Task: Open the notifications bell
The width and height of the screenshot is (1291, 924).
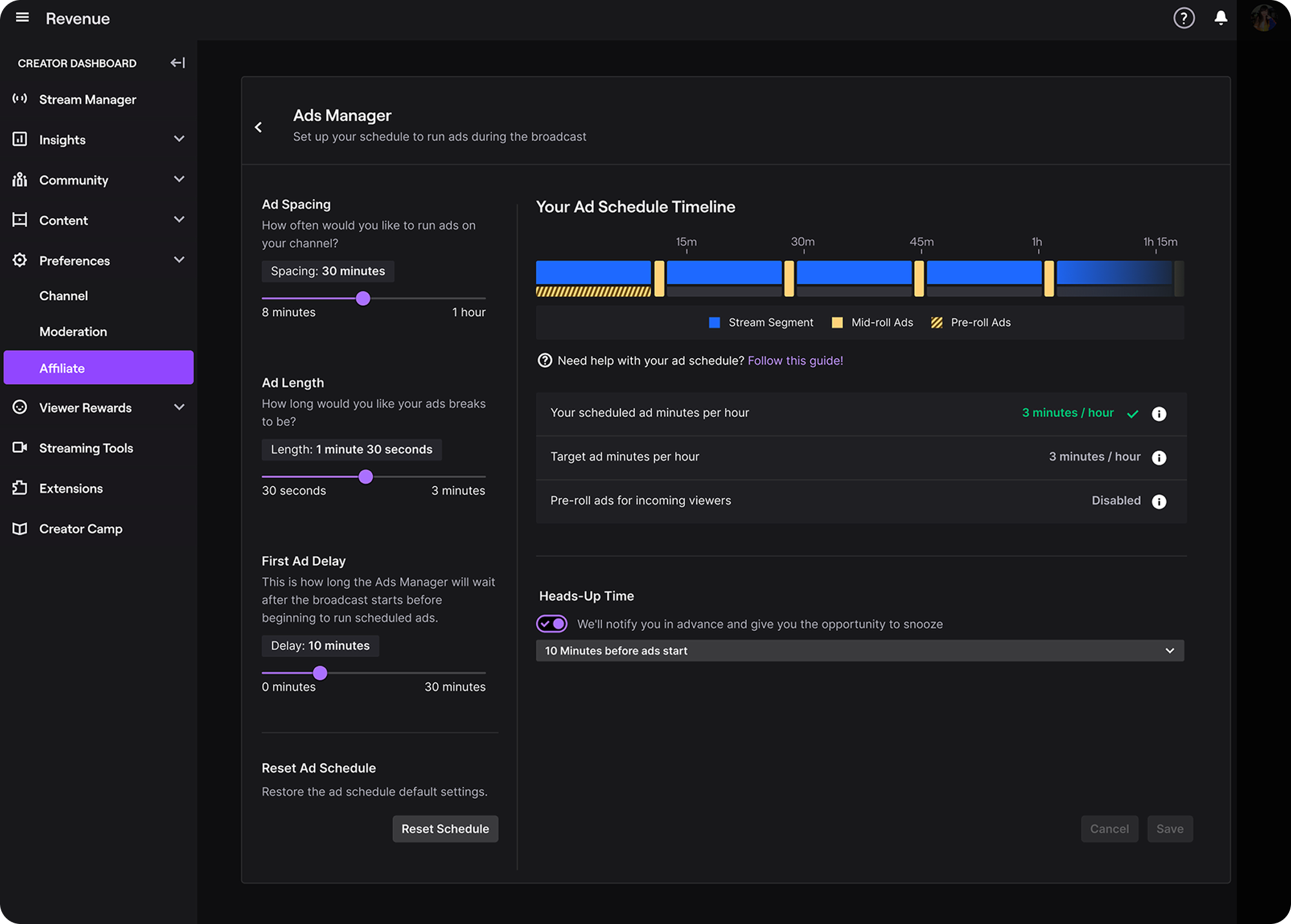Action: tap(1221, 18)
